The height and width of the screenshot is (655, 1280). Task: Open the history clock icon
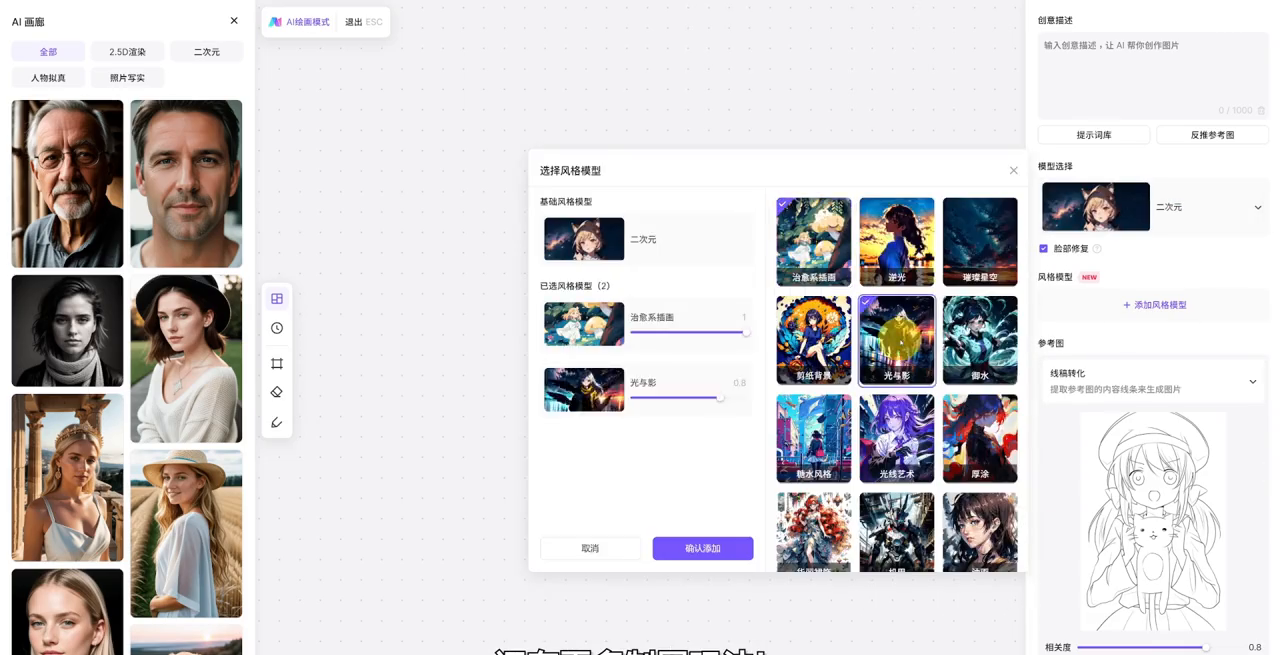[277, 328]
